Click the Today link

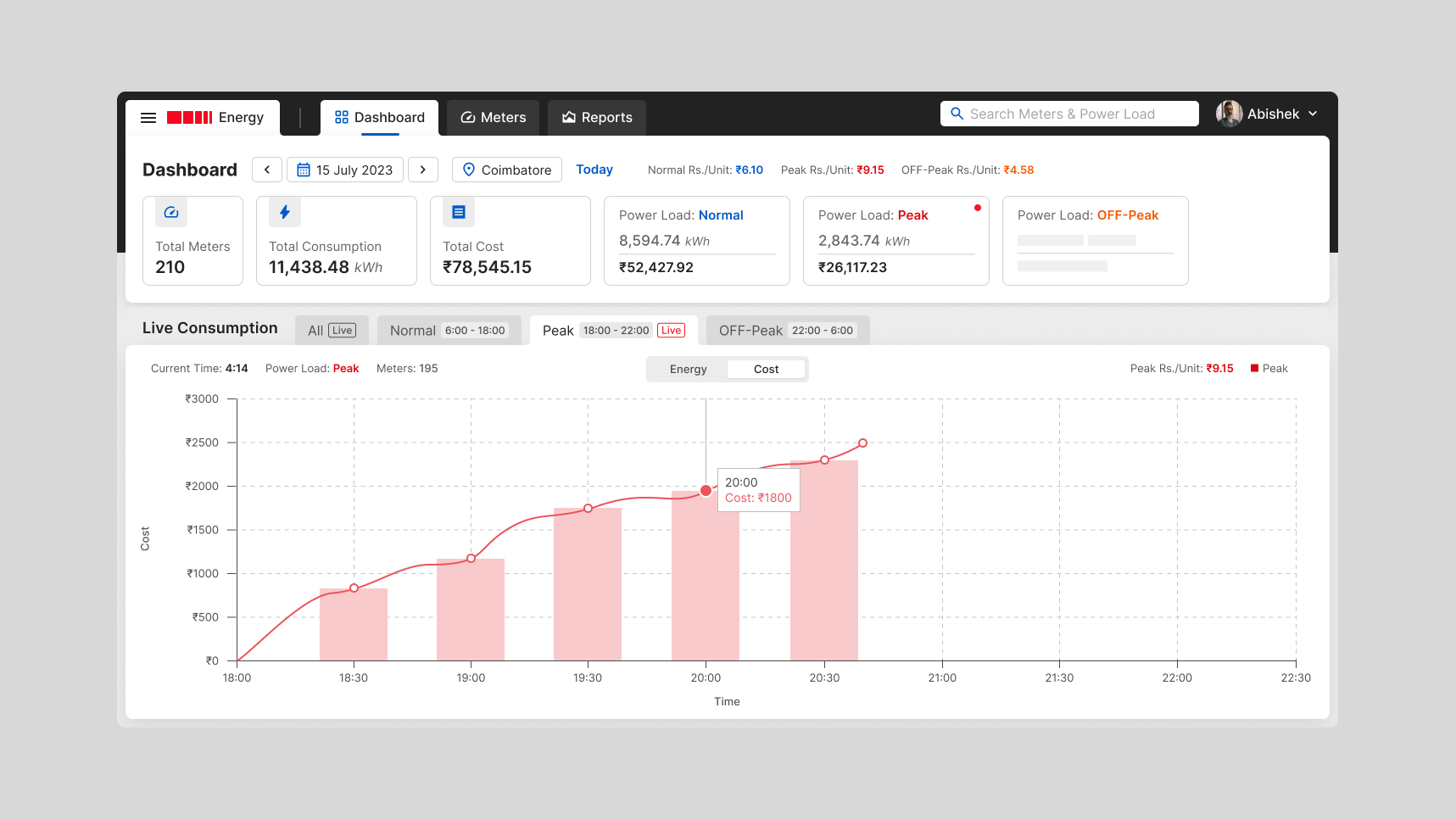click(594, 170)
